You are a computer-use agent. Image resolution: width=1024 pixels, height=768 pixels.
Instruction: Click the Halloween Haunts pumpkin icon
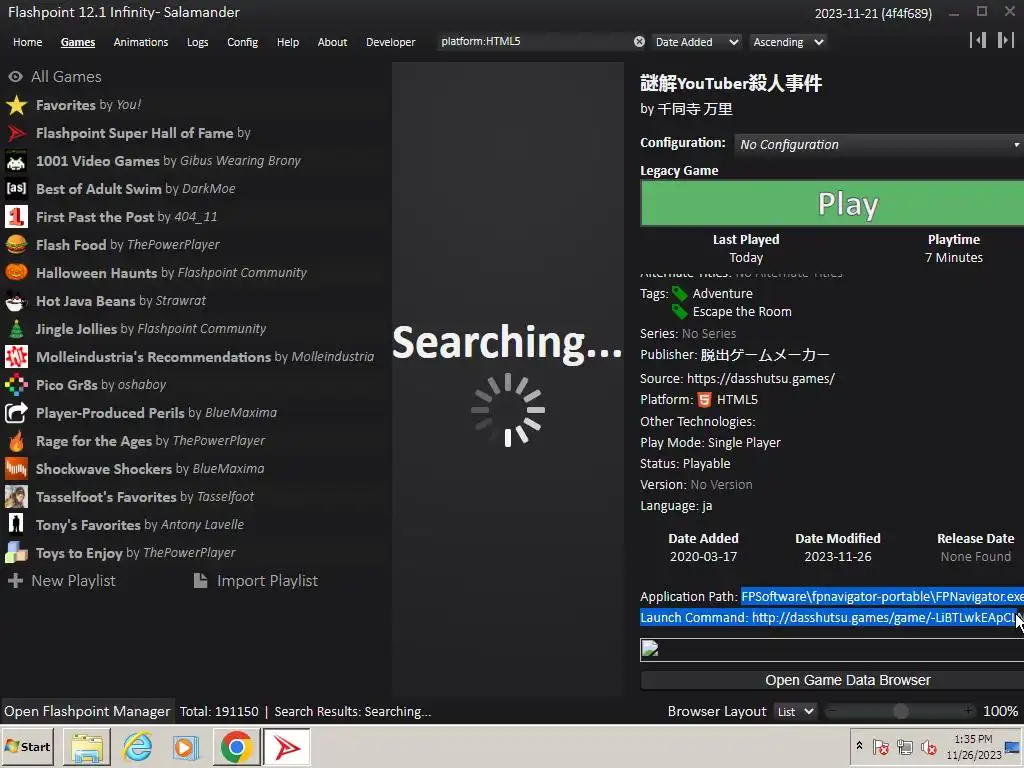click(x=16, y=273)
